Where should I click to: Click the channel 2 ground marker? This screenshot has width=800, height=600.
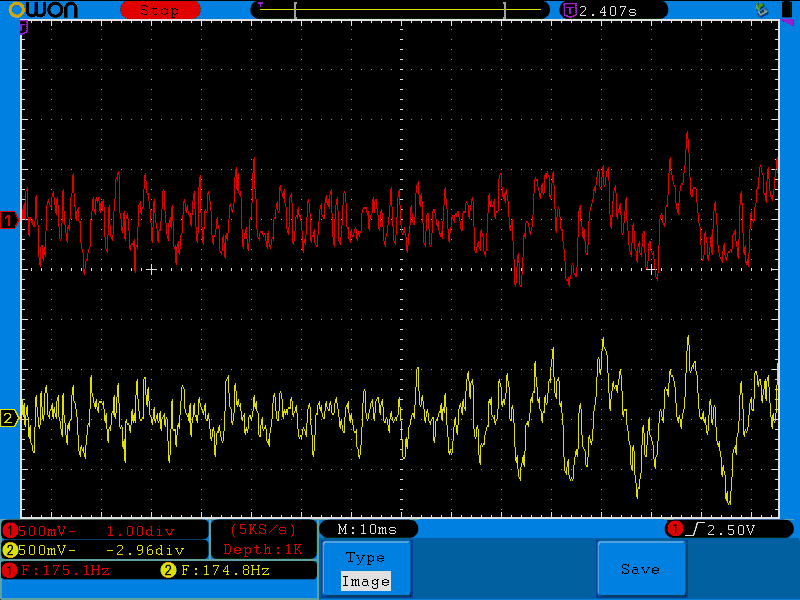tap(9, 418)
